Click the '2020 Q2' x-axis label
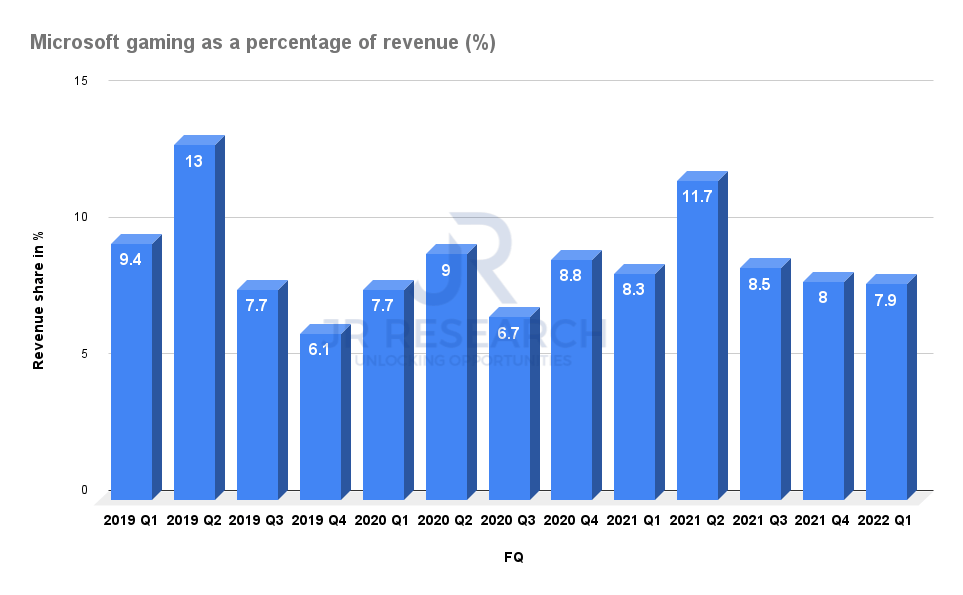This screenshot has width=963, height=595. 445,521
